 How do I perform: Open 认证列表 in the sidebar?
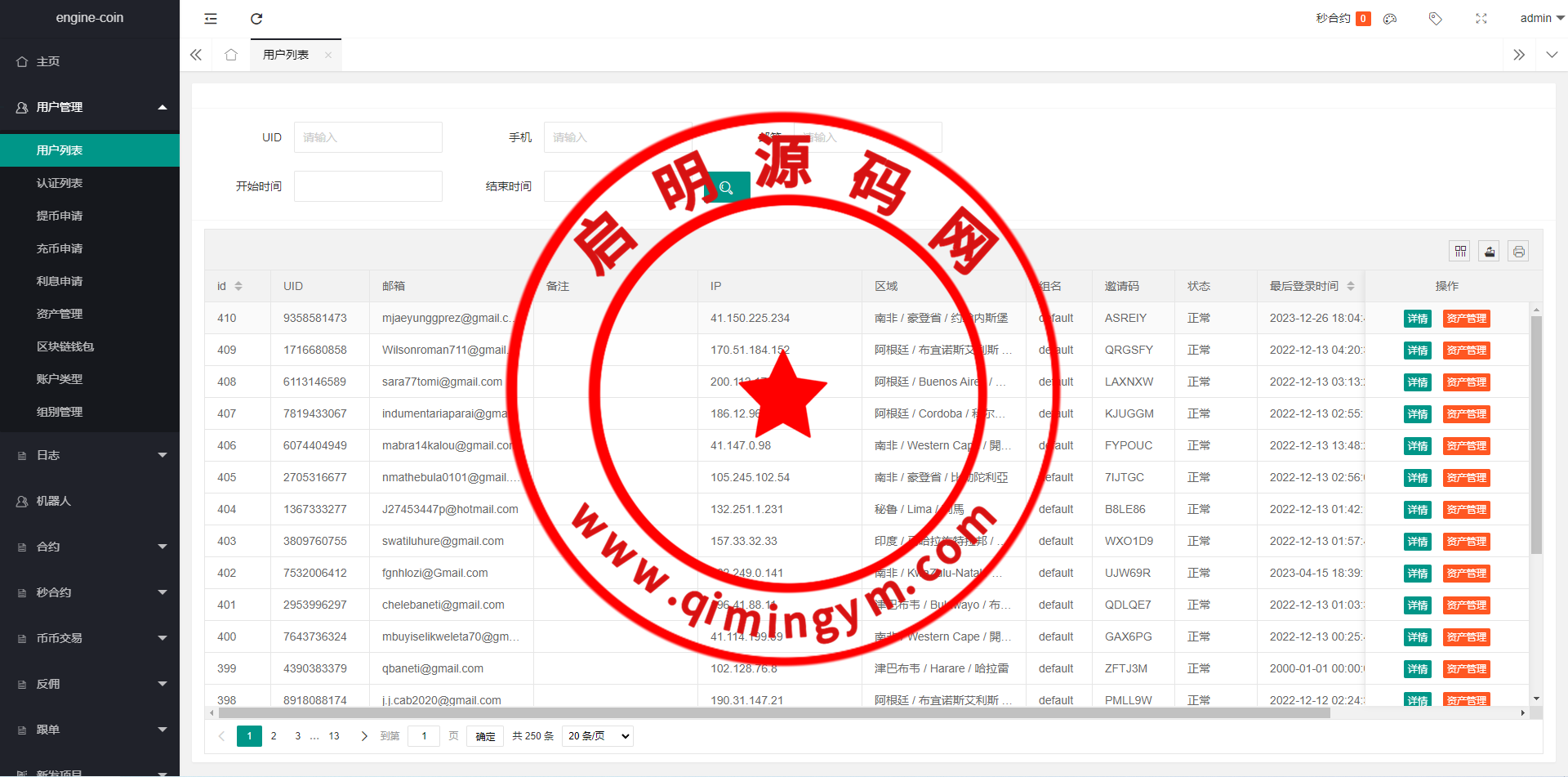60,183
